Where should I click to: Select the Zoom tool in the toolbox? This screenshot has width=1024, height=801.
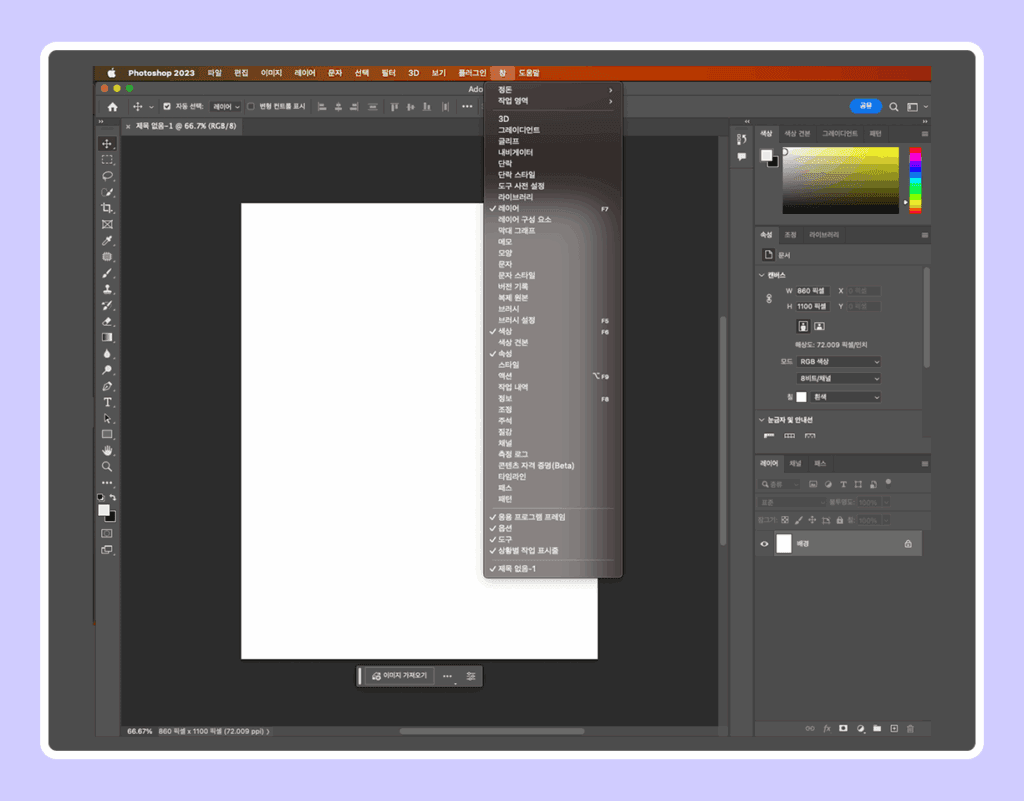coord(107,467)
